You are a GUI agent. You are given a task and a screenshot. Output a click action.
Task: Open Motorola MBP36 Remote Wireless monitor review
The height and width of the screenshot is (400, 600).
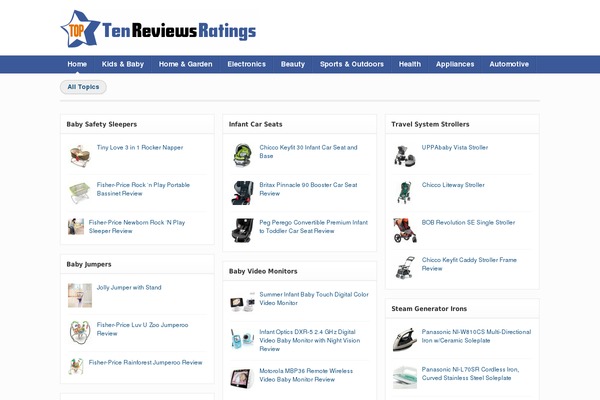(x=306, y=375)
